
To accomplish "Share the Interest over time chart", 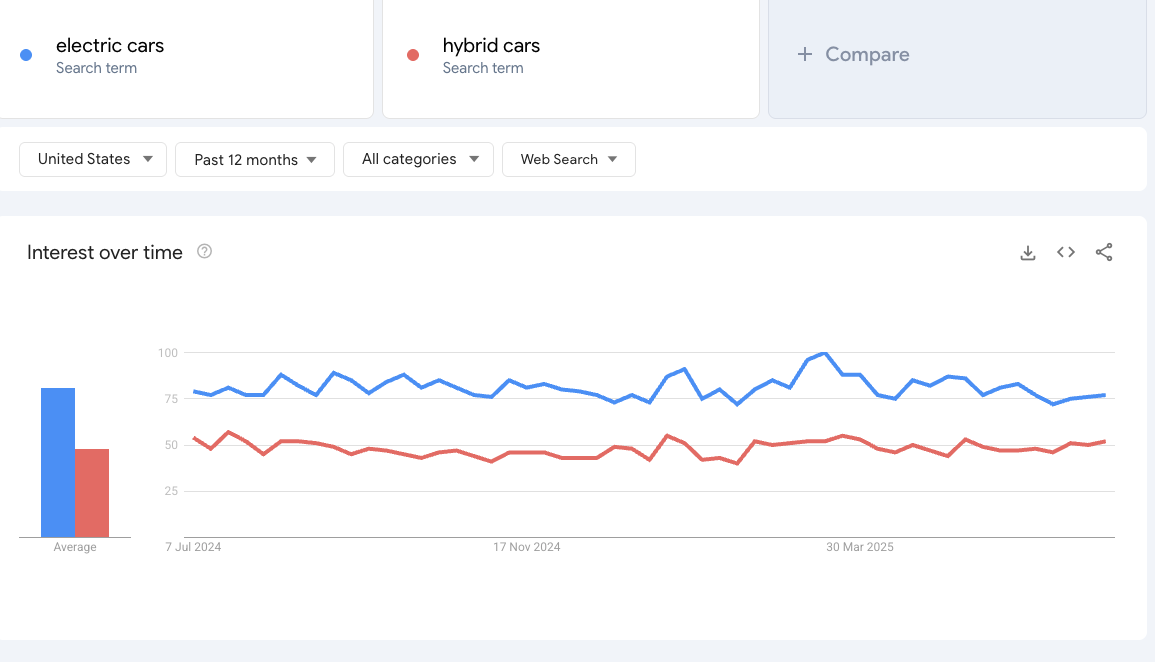I will pos(1104,252).
